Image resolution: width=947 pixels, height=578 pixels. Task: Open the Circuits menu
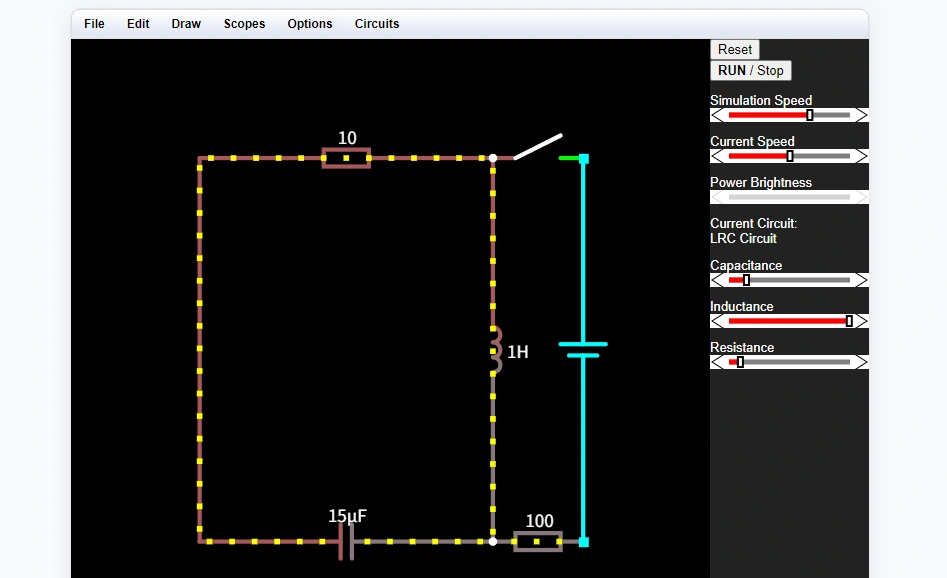[376, 23]
